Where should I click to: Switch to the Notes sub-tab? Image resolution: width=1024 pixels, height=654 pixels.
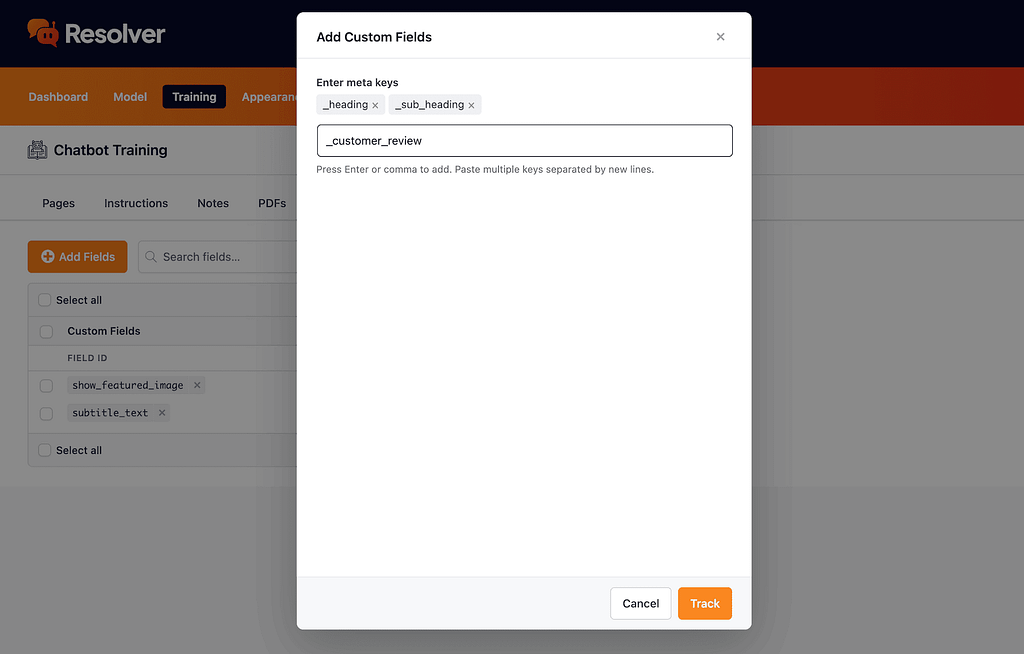tap(213, 203)
